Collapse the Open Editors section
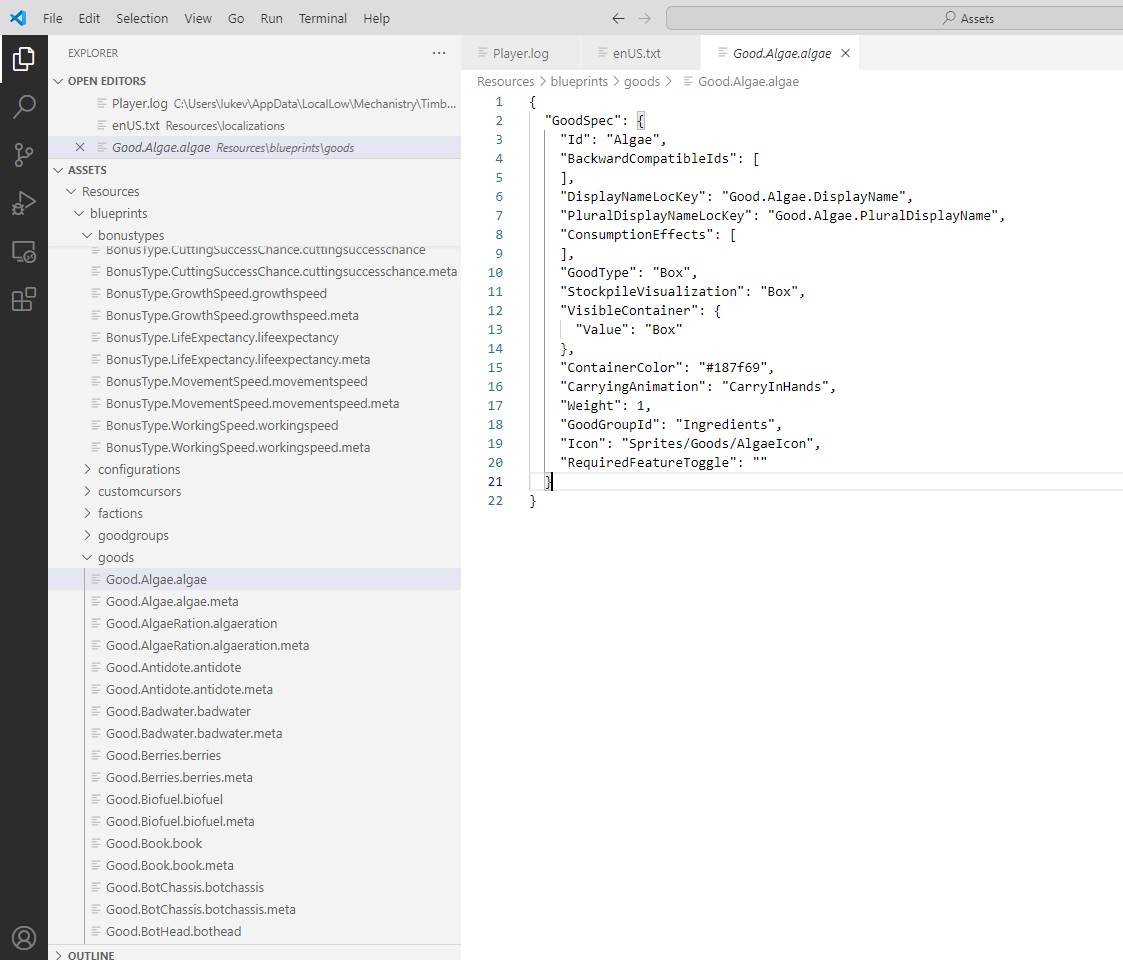1123x960 pixels. pyautogui.click(x=59, y=81)
